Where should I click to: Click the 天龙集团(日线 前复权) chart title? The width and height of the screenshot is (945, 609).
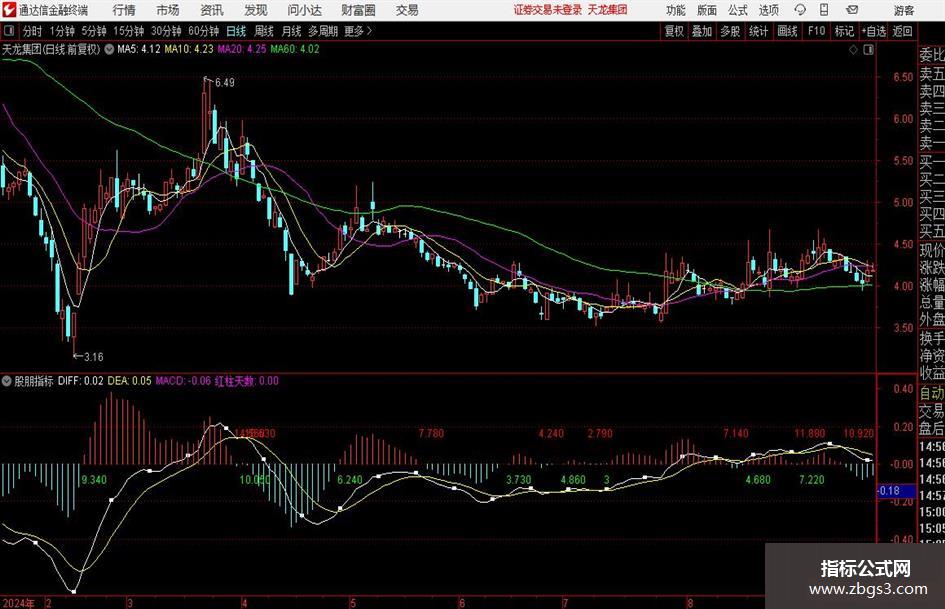pyautogui.click(x=51, y=49)
